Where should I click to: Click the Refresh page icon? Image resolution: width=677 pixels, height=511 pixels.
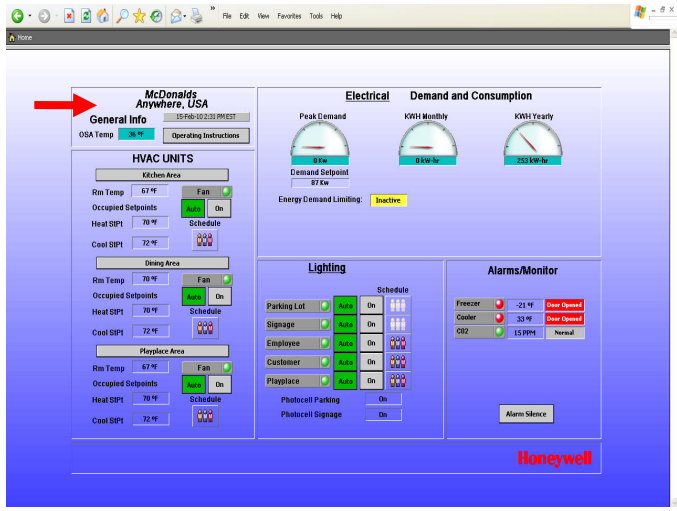[86, 16]
